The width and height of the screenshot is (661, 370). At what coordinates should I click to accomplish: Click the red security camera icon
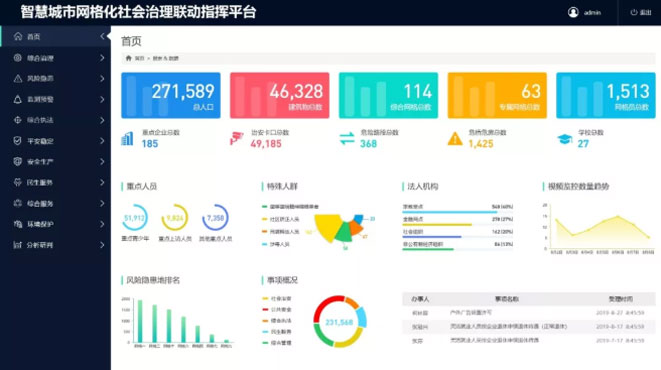coord(236,138)
